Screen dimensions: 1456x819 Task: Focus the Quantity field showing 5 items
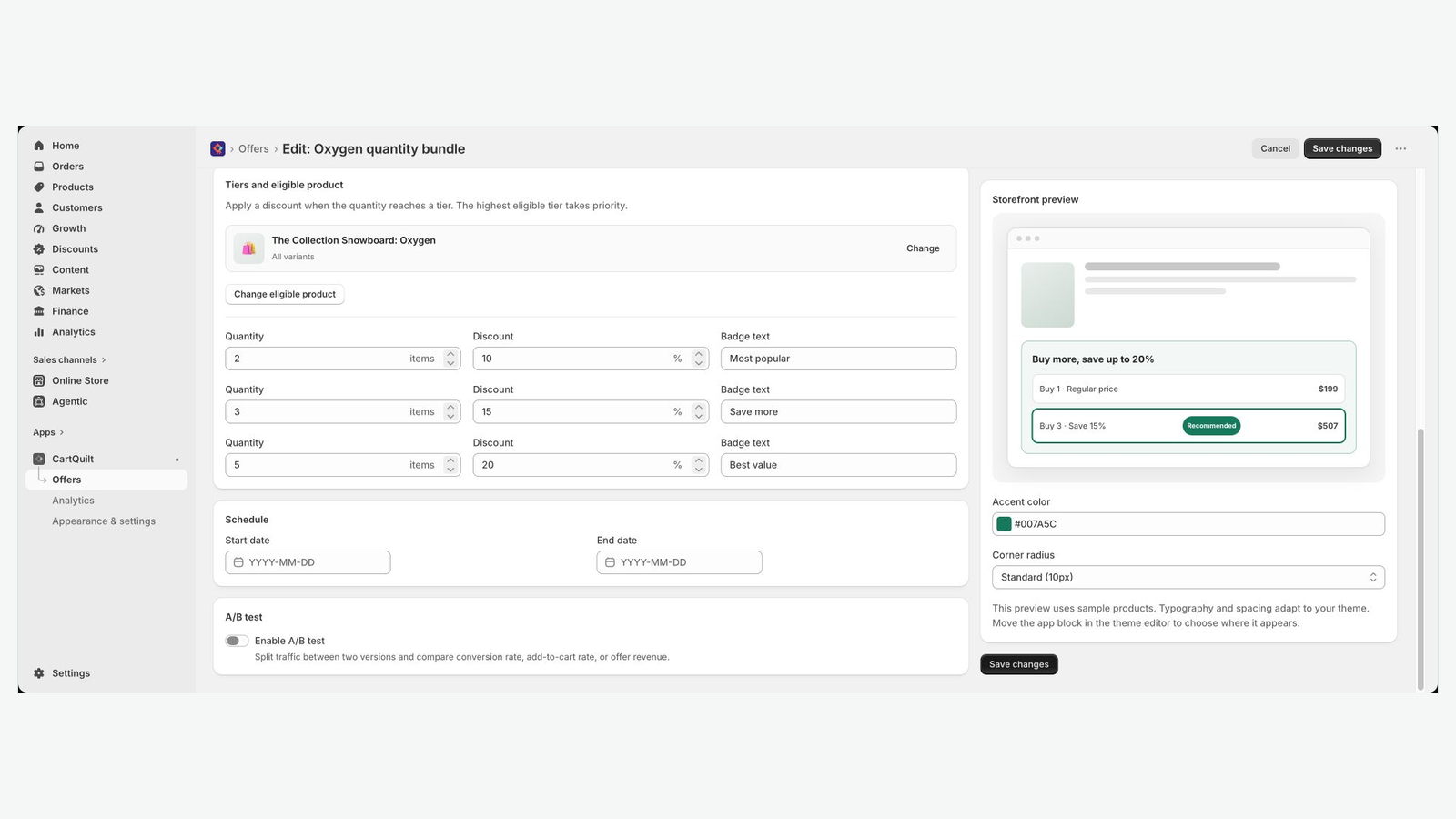343,465
